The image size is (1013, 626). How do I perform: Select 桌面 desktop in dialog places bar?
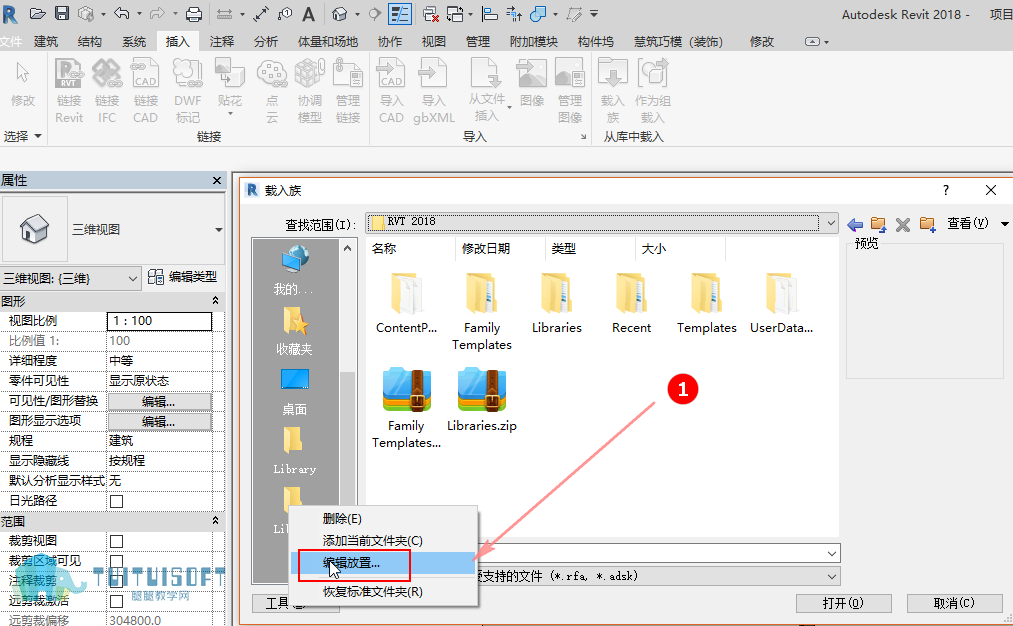click(x=295, y=392)
